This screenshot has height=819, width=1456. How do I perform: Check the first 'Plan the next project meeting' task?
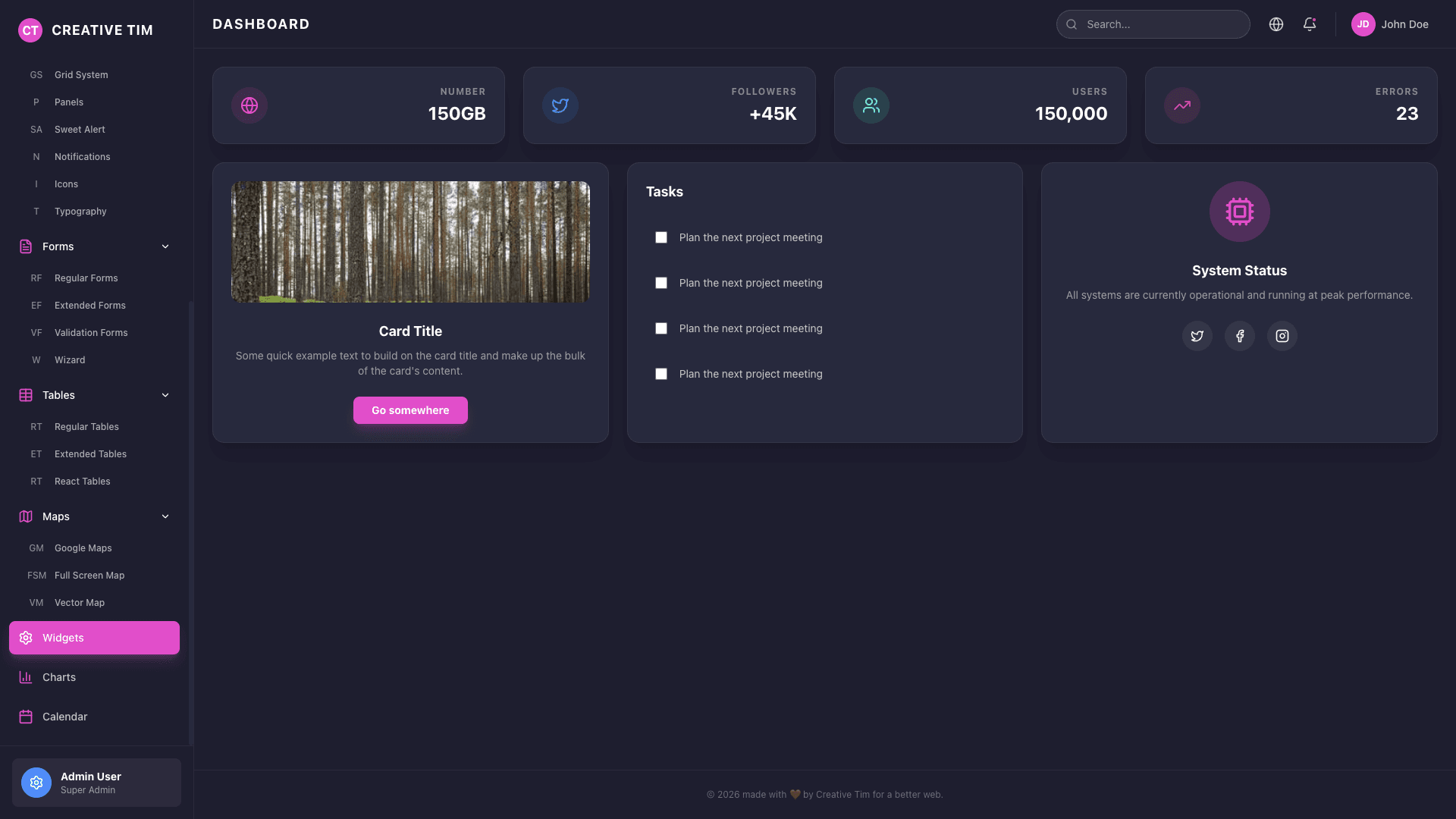click(x=661, y=237)
